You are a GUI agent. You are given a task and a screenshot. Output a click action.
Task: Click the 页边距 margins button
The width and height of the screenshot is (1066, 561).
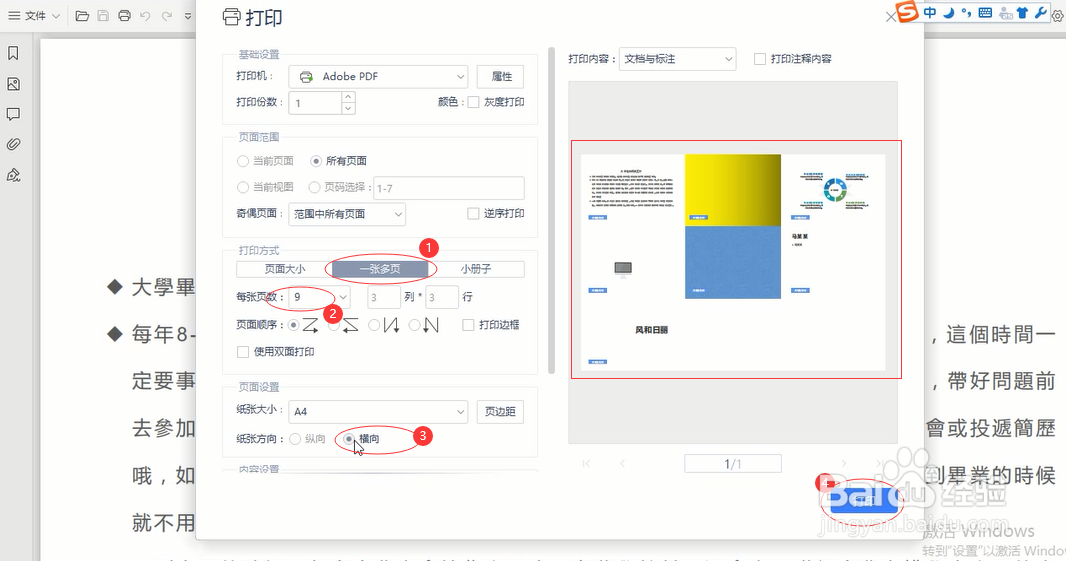[x=500, y=412]
